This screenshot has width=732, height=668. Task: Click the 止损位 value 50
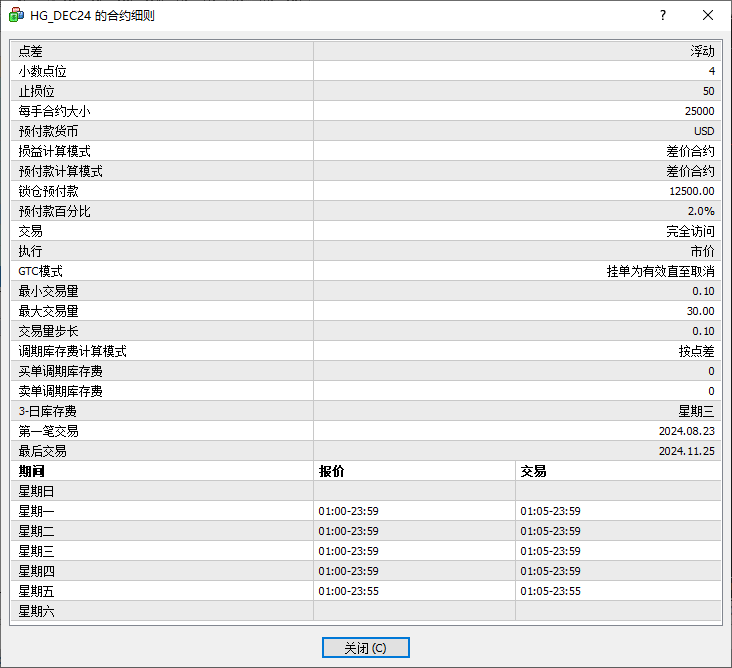pyautogui.click(x=708, y=91)
